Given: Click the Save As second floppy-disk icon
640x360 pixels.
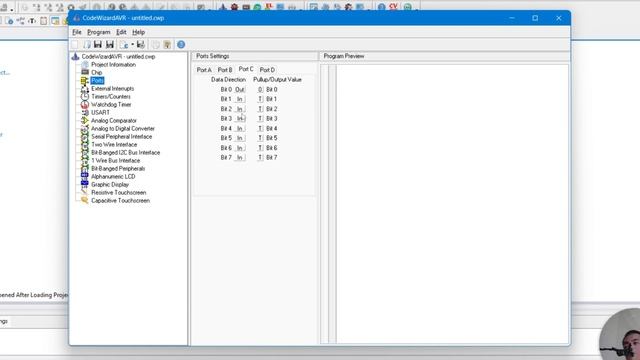Looking at the screenshot, I should point(110,44).
